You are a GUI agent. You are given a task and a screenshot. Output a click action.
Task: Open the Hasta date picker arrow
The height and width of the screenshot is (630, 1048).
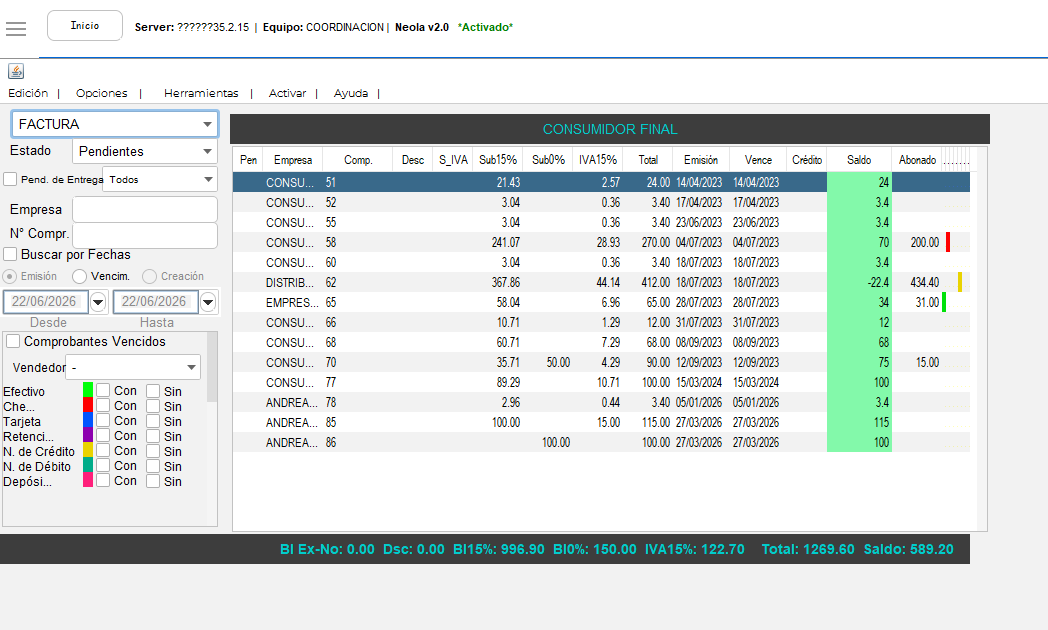click(x=208, y=302)
